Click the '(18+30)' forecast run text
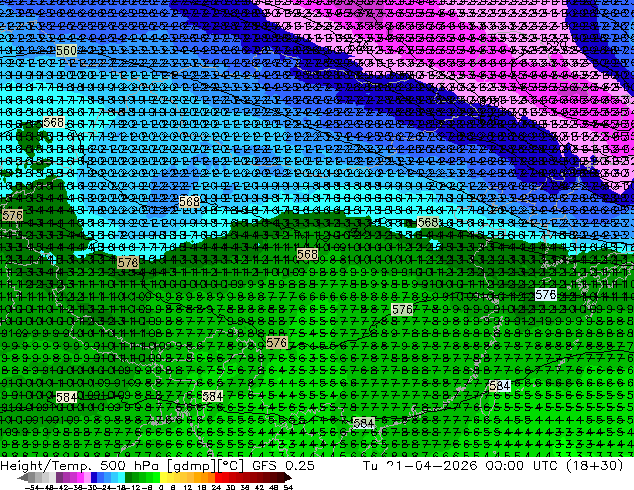The height and width of the screenshot is (490, 634). click(594, 466)
